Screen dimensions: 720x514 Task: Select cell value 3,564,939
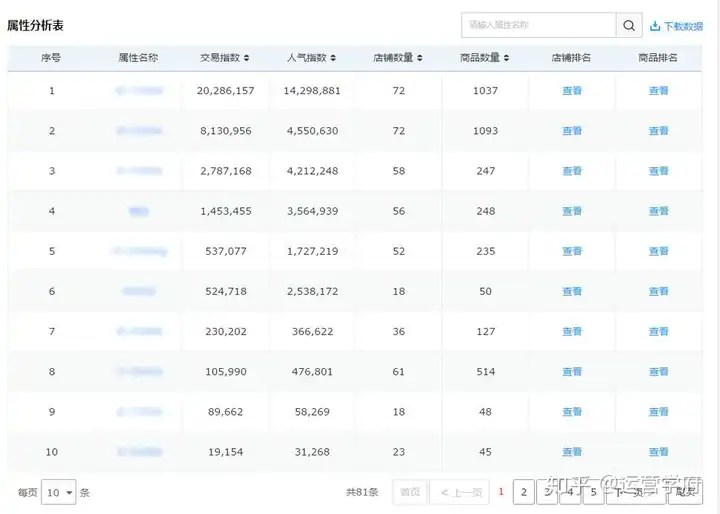(x=313, y=211)
